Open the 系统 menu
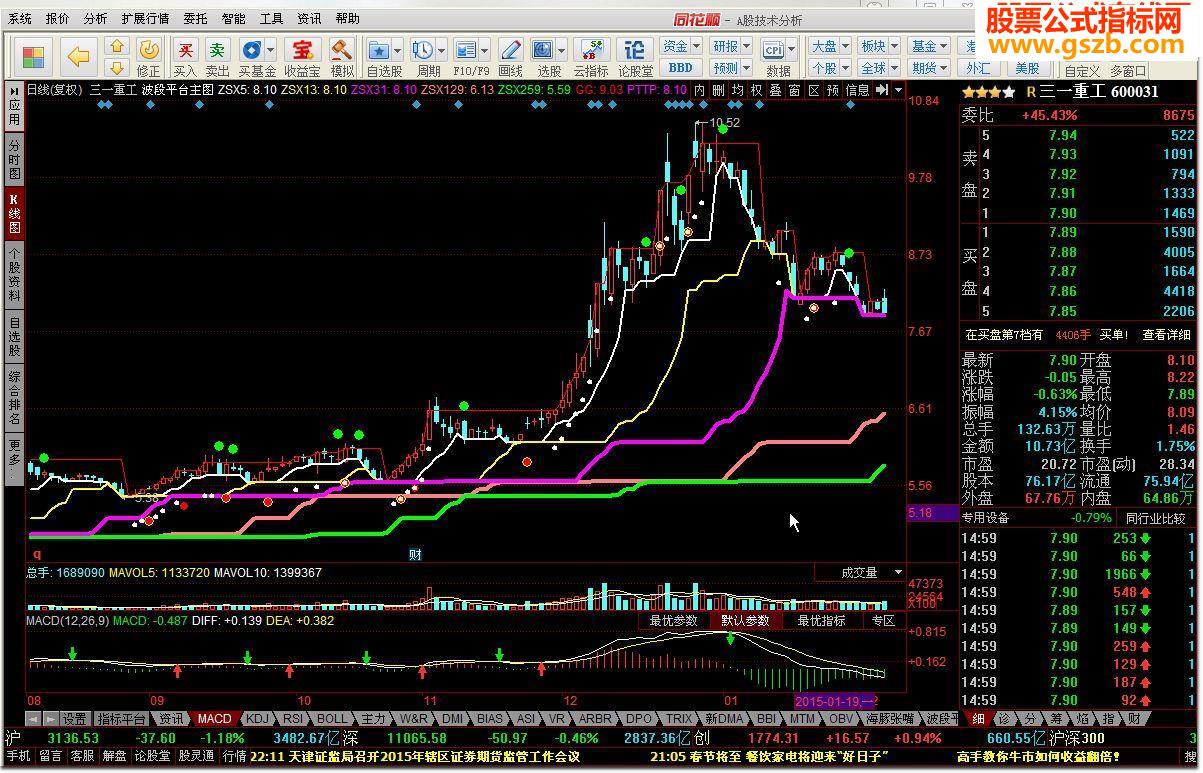 point(20,18)
